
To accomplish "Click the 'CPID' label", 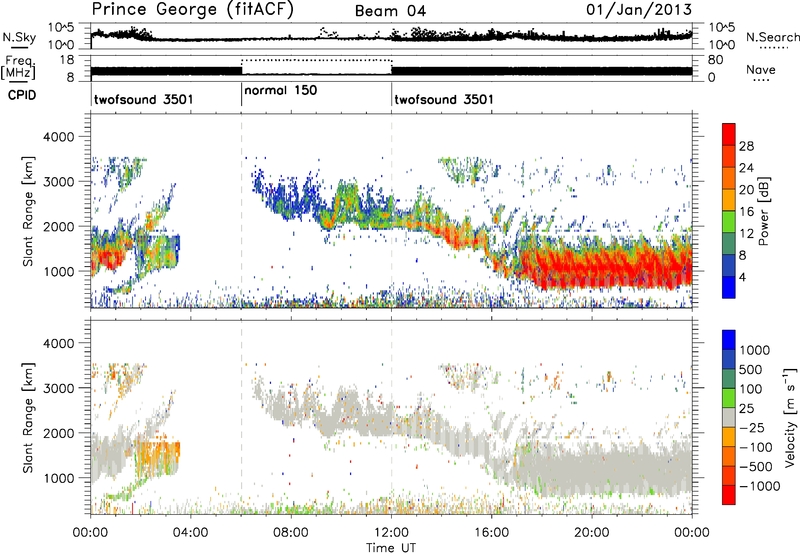I will 22,95.
